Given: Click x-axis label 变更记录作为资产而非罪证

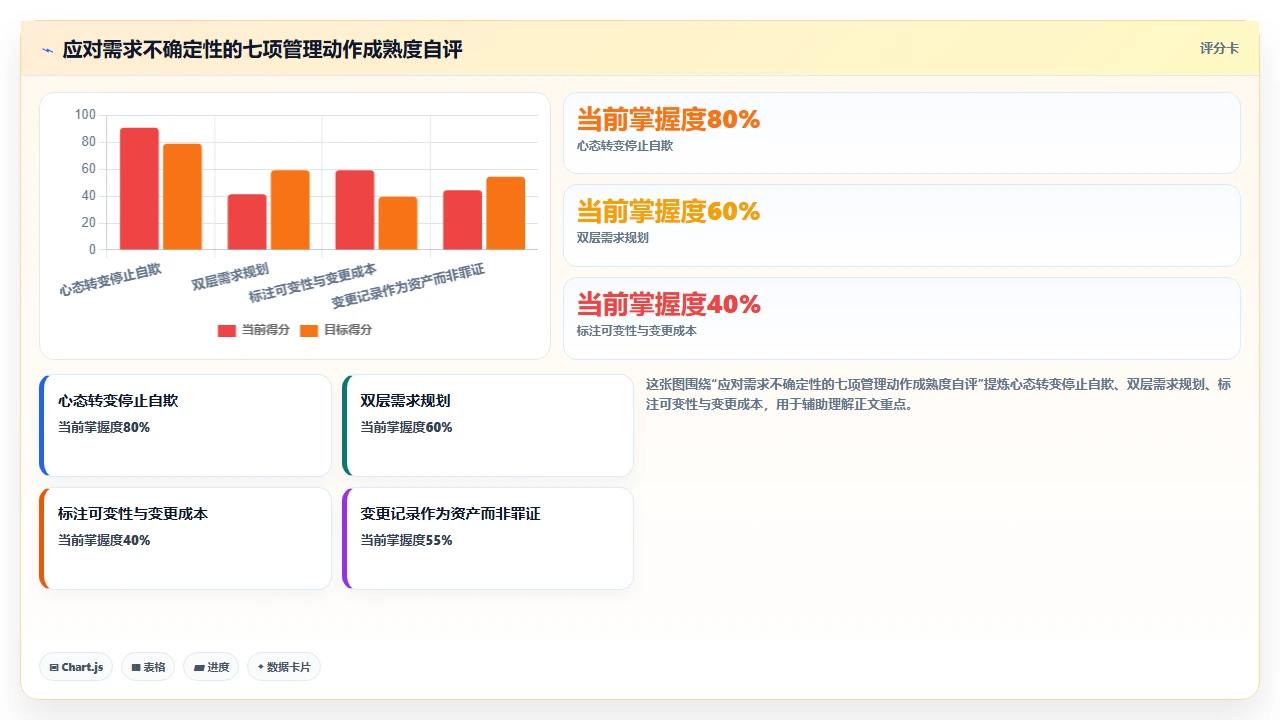Looking at the screenshot, I should click(408, 287).
